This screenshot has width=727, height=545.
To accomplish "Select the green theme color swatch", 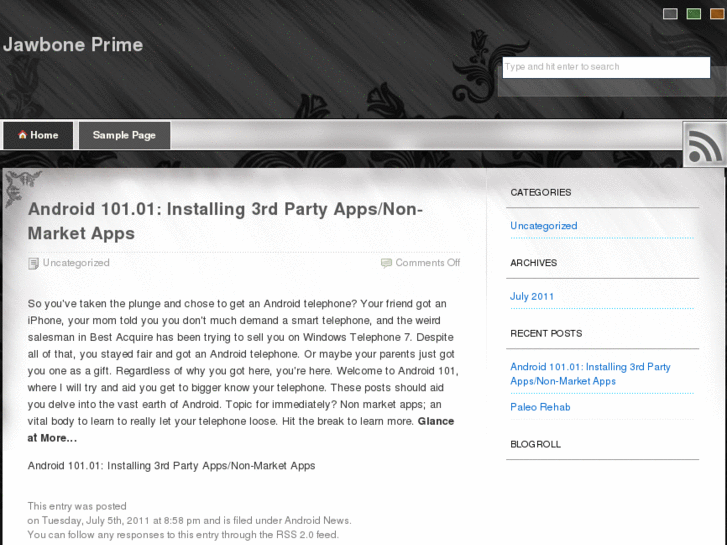I will click(694, 14).
